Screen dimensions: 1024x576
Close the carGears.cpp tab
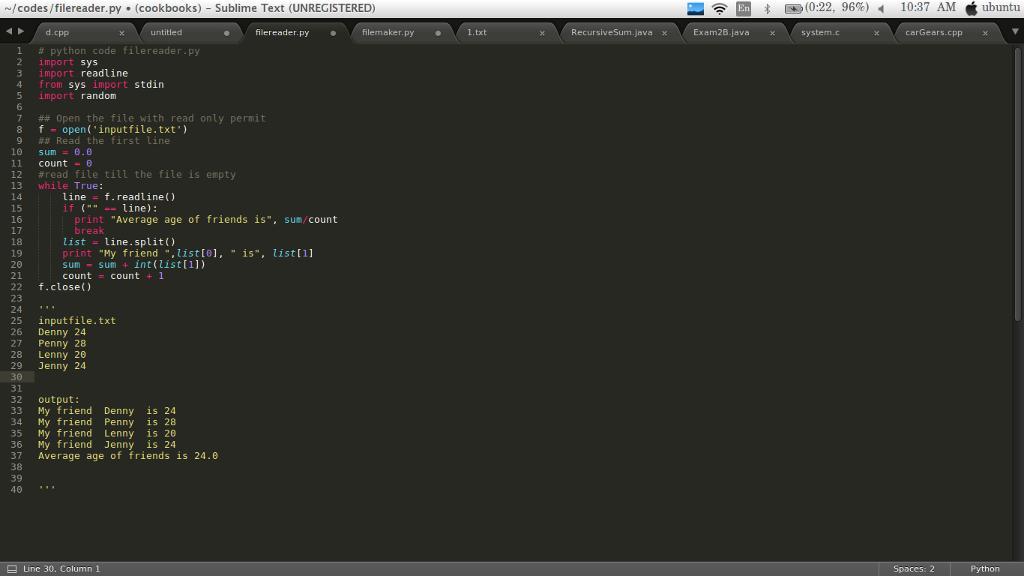[x=985, y=32]
